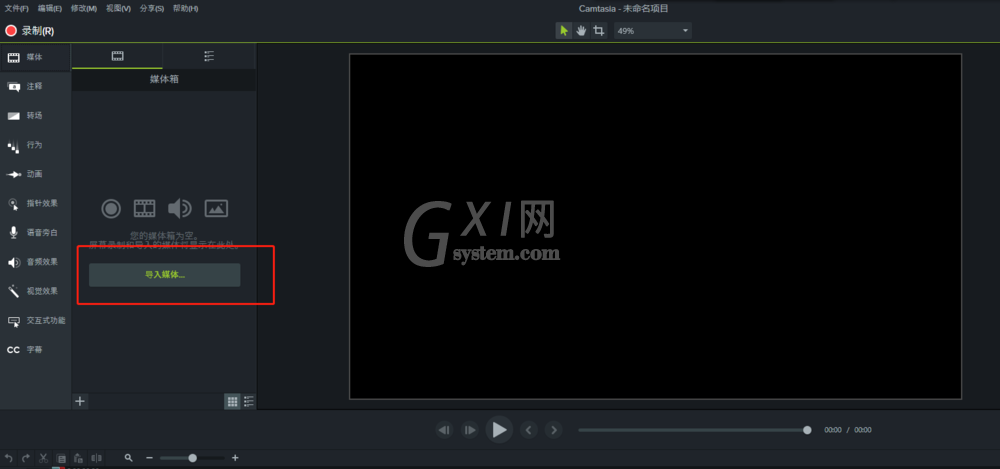Click the timeline magnifier zoom icon
This screenshot has width=1000, height=469.
point(129,458)
